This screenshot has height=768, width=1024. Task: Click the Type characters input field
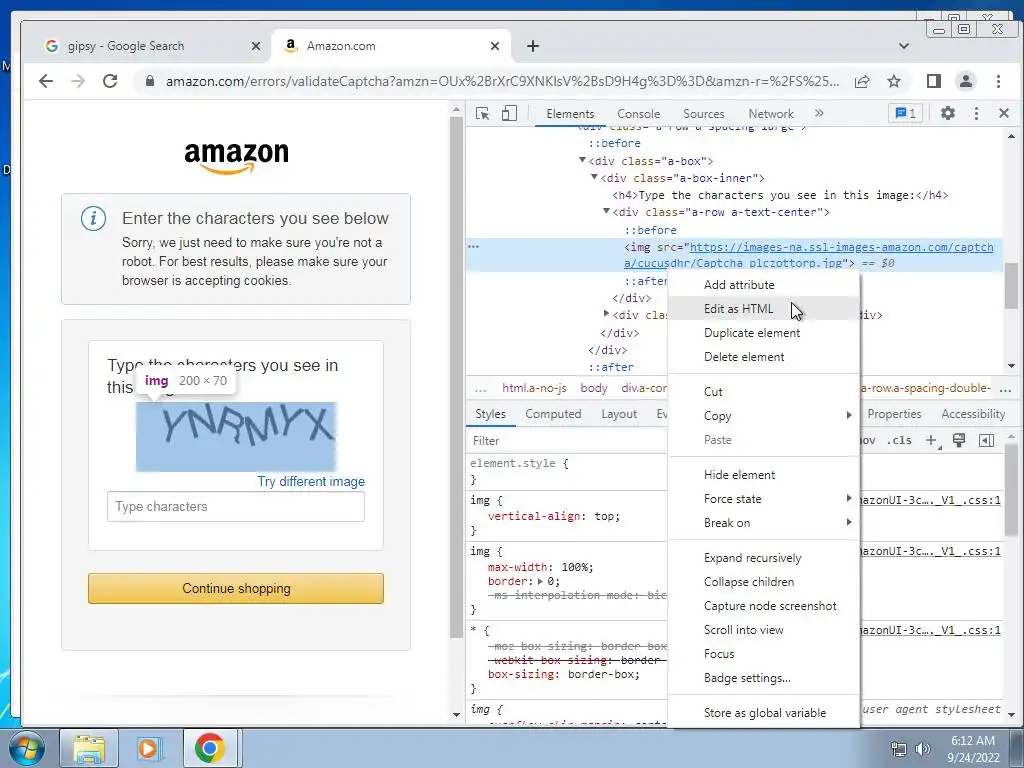[236, 506]
